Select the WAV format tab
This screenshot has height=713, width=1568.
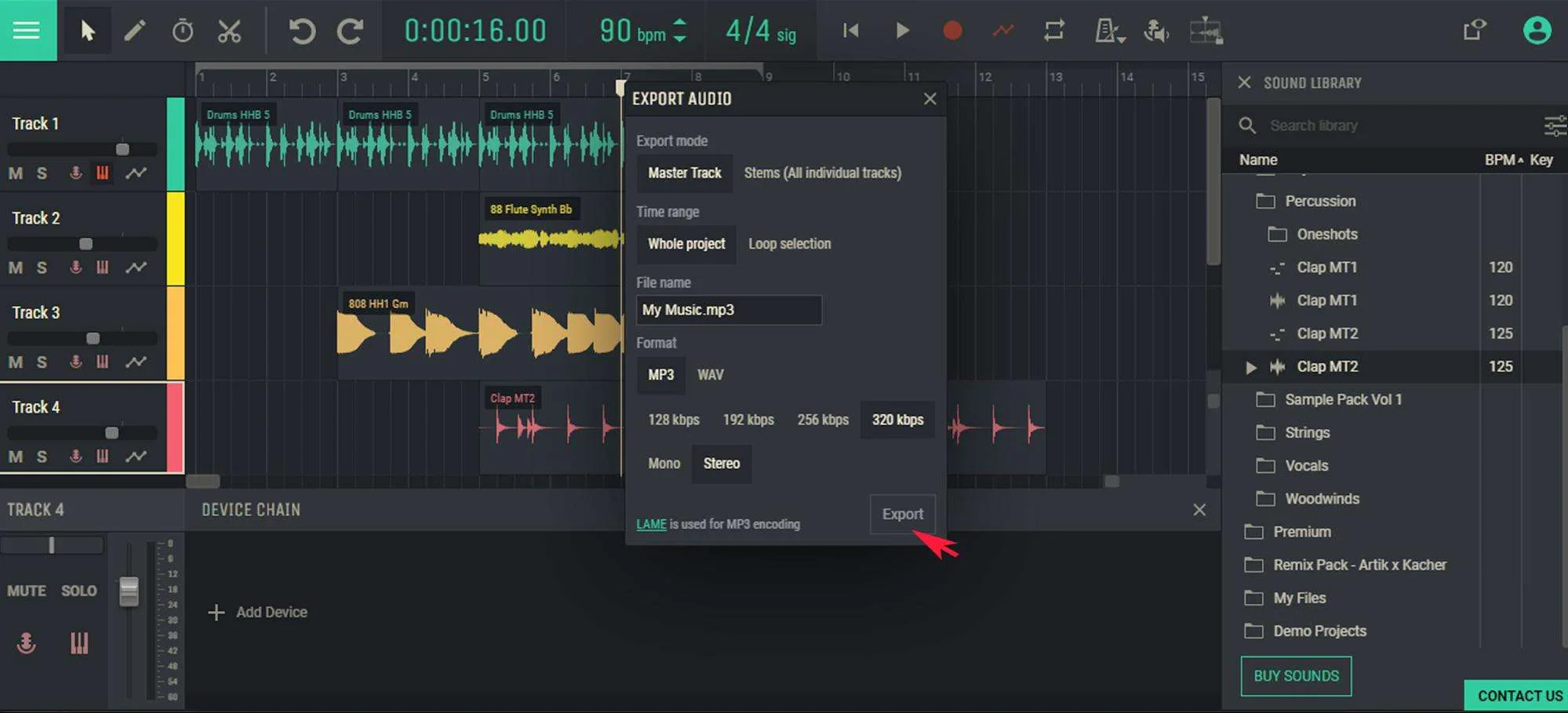[x=710, y=375]
